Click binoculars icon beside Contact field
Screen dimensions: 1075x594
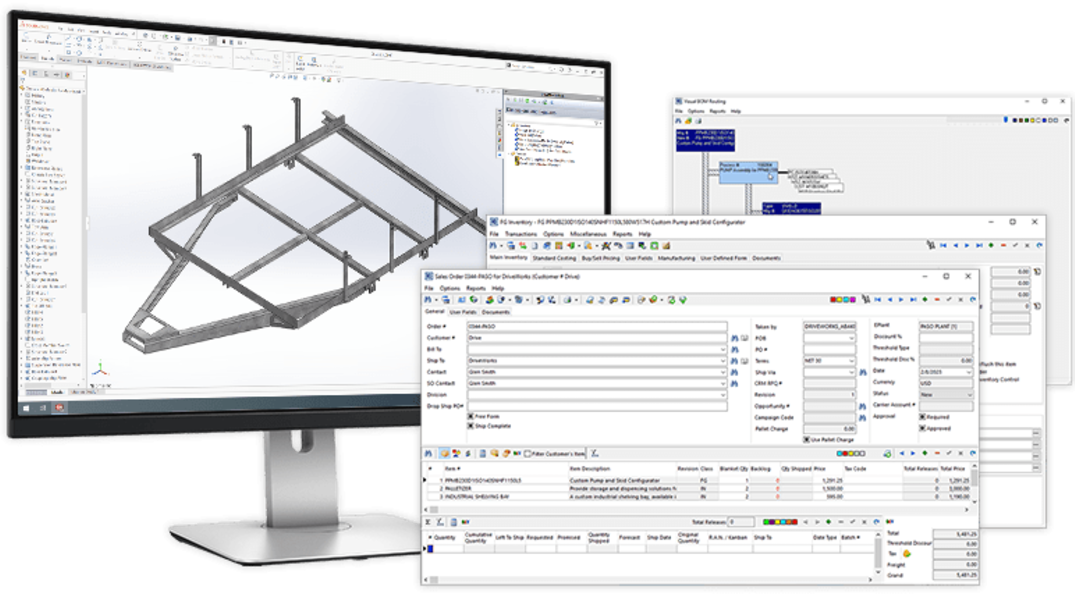pyautogui.click(x=734, y=372)
